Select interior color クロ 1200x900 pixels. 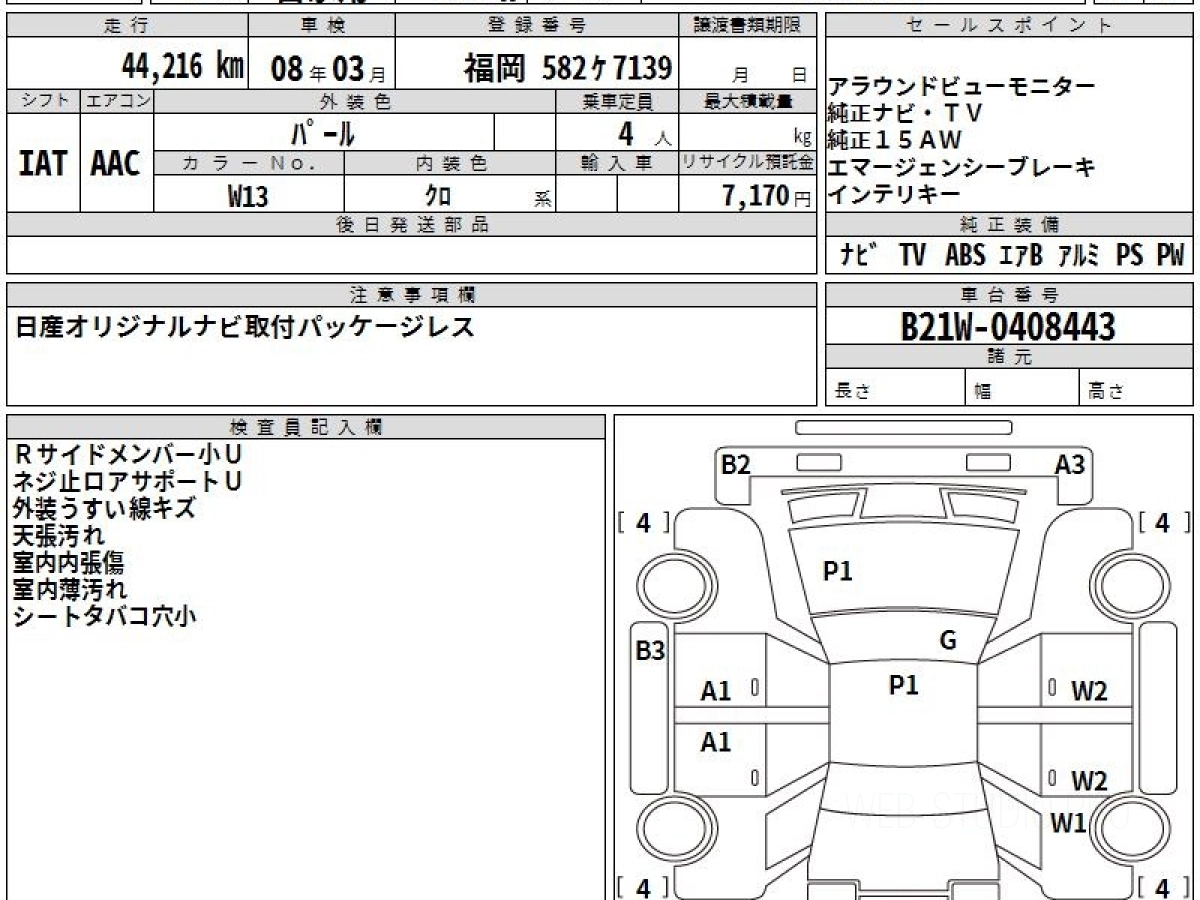pos(438,196)
